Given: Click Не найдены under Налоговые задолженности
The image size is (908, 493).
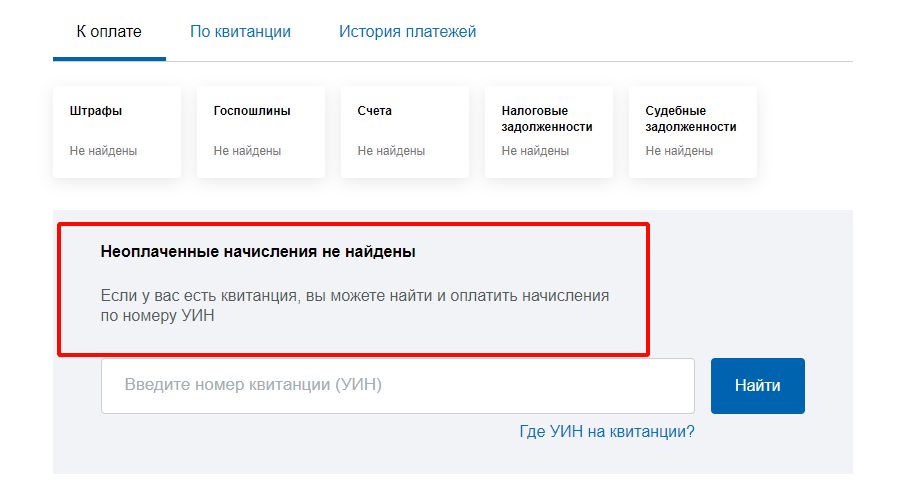Looking at the screenshot, I should click(x=535, y=151).
